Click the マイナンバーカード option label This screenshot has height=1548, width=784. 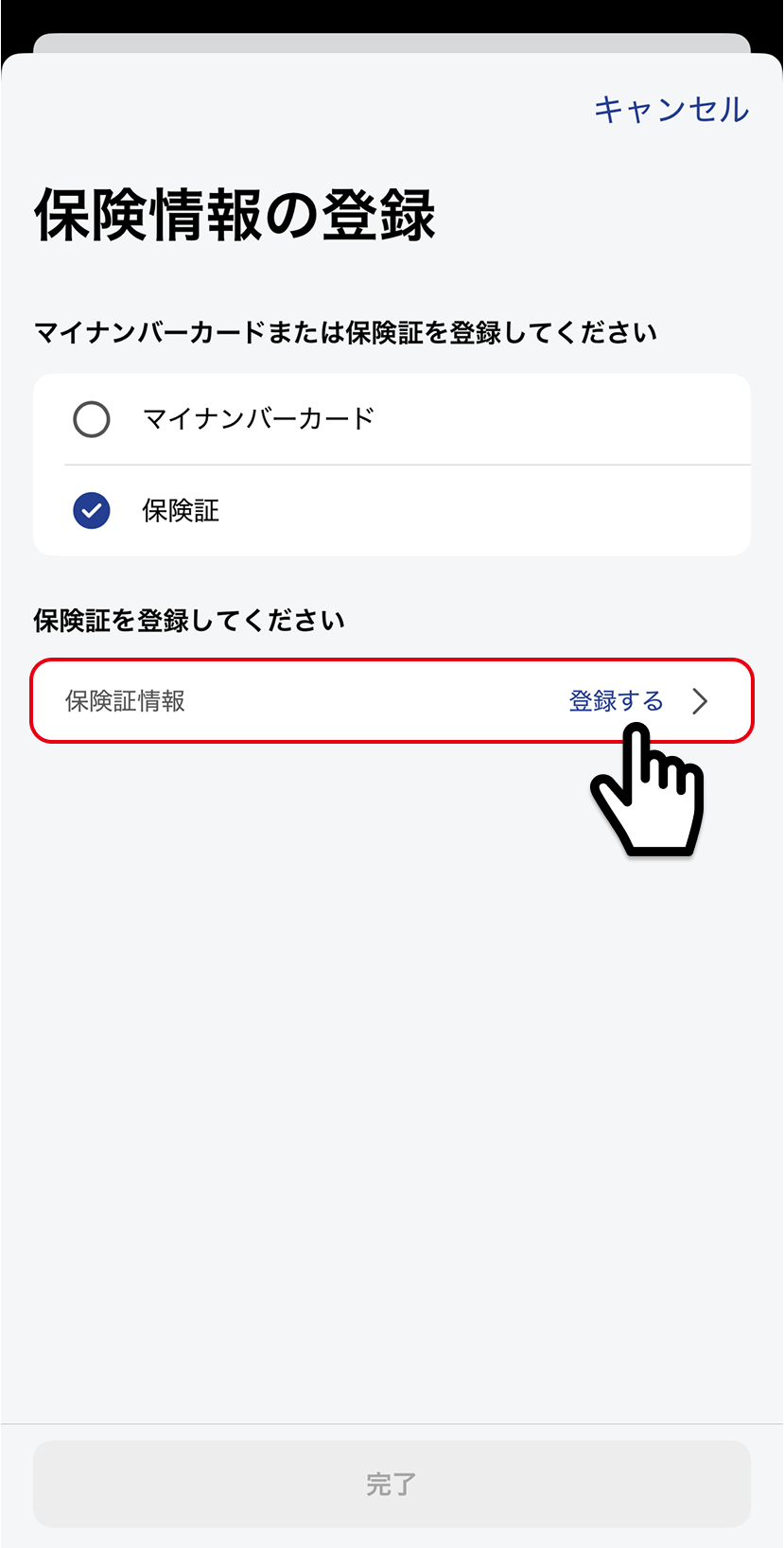[258, 419]
